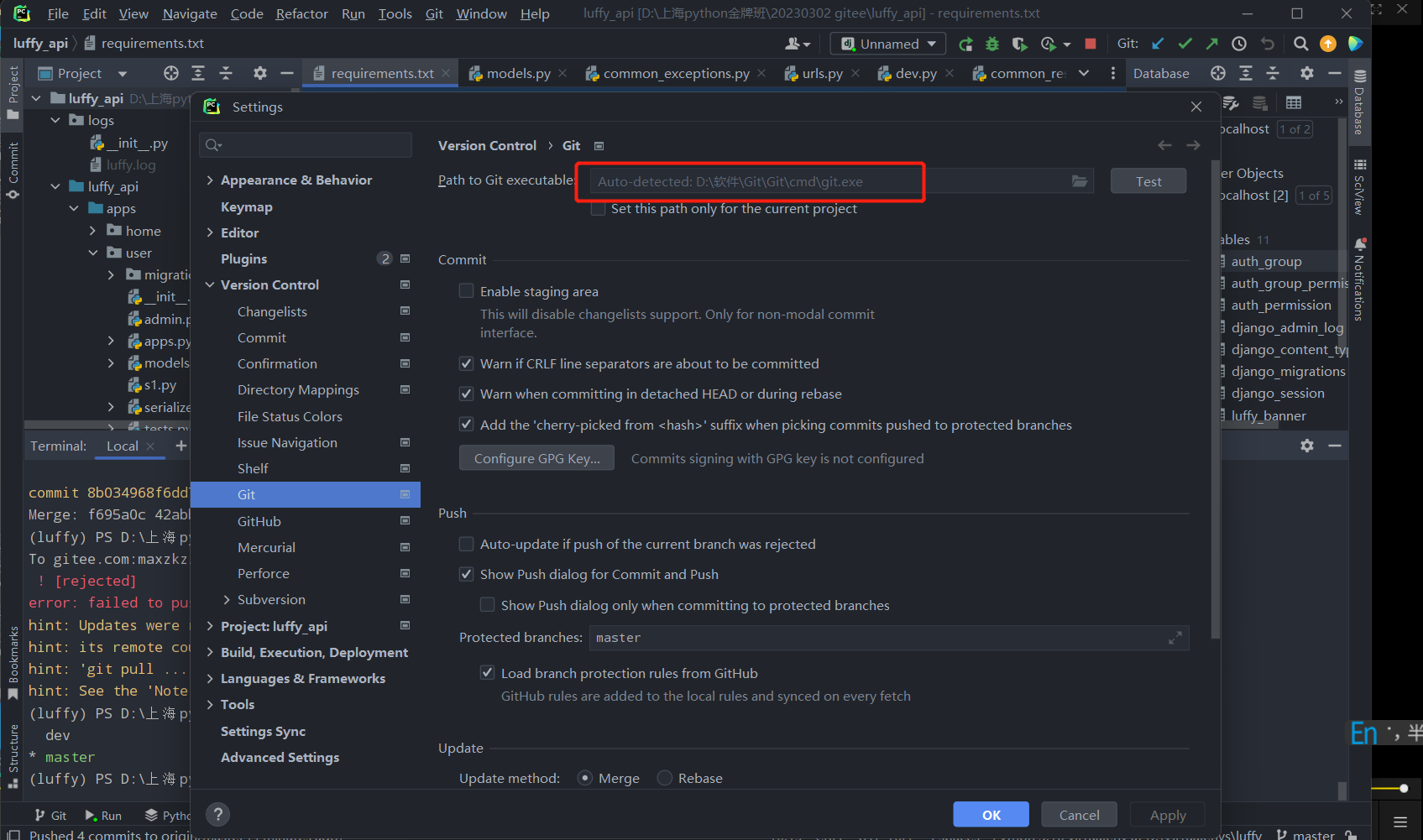Click the folder browse icon in Git path field
This screenshot has width=1423, height=840.
(x=1080, y=181)
